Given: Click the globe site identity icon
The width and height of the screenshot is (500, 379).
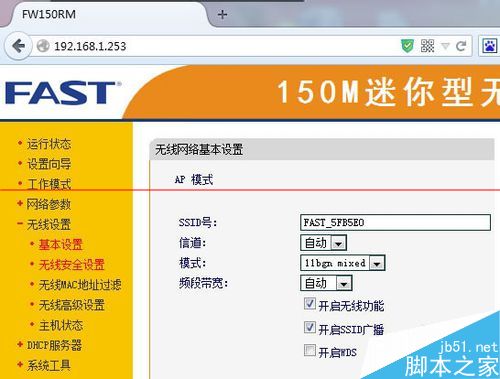Looking at the screenshot, I should tap(43, 46).
